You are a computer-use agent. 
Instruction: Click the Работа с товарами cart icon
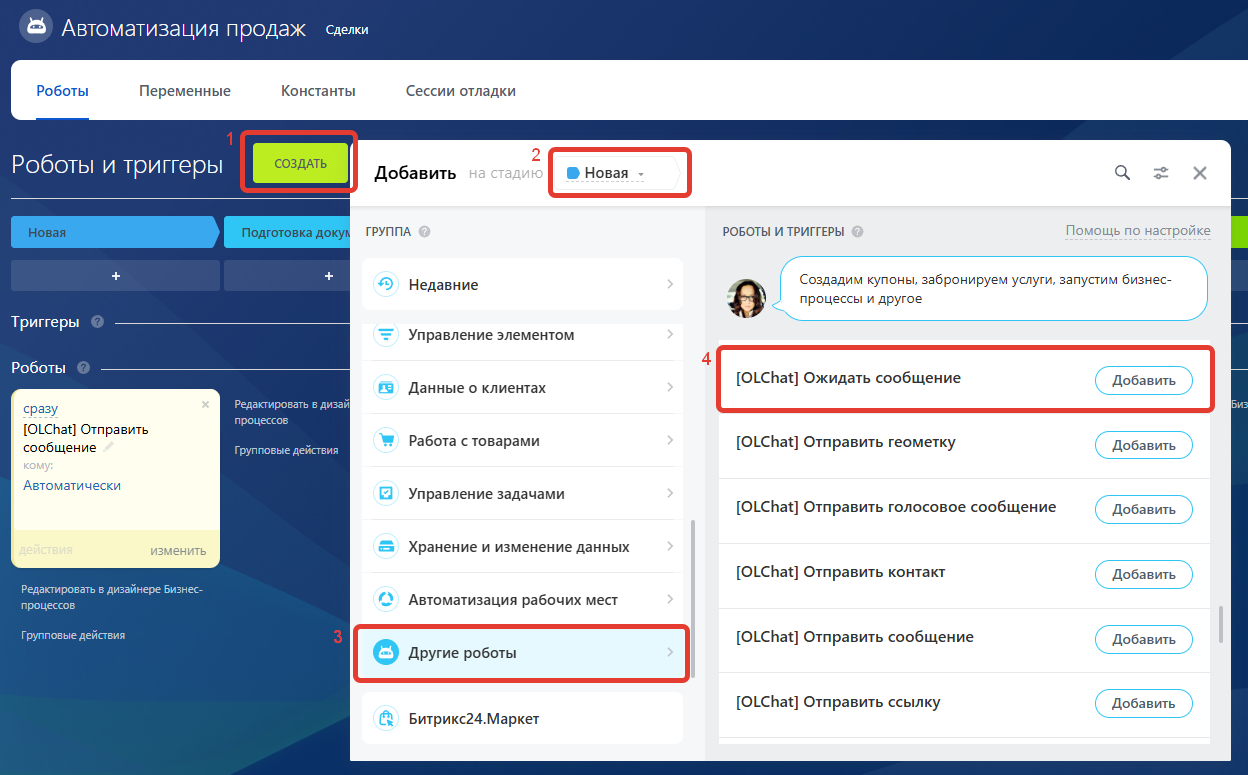pyautogui.click(x=385, y=440)
